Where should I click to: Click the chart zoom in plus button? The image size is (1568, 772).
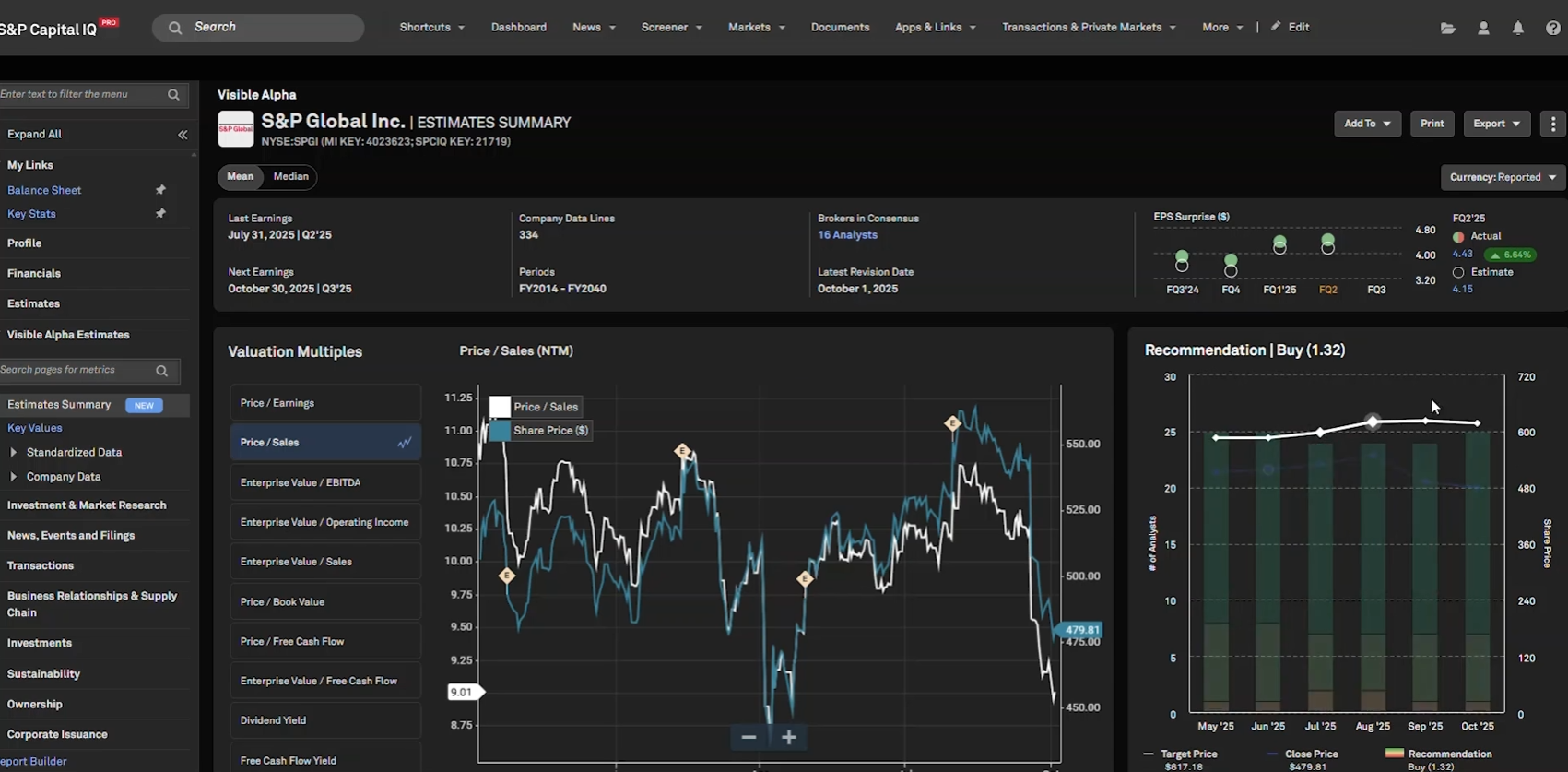(x=789, y=737)
